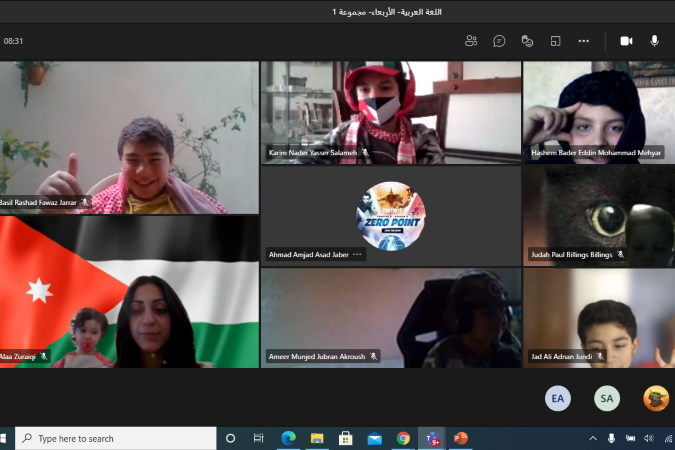Open the participants panel
Viewport: 675px width, 450px height.
click(471, 41)
